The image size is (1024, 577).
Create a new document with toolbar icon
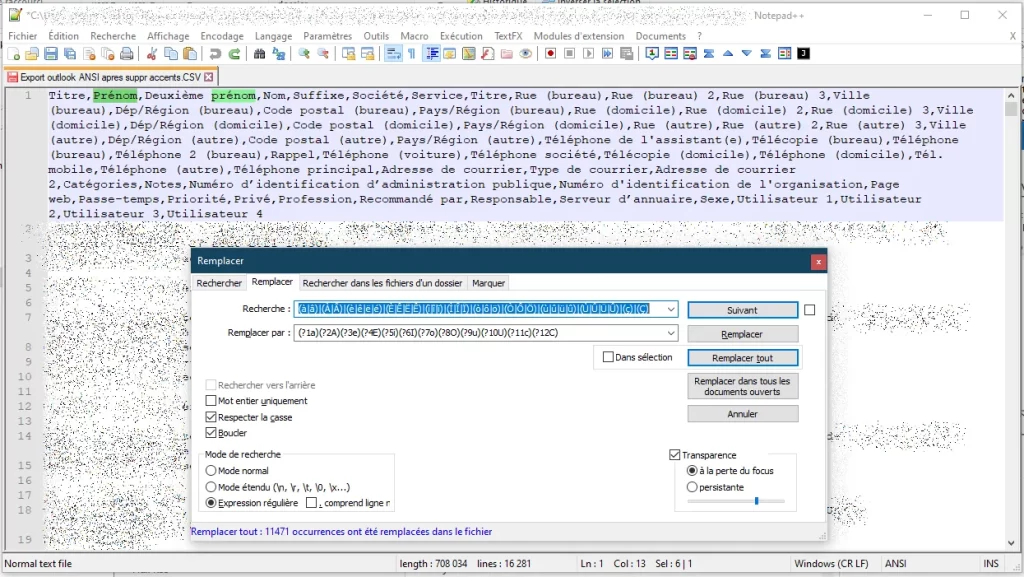point(13,54)
